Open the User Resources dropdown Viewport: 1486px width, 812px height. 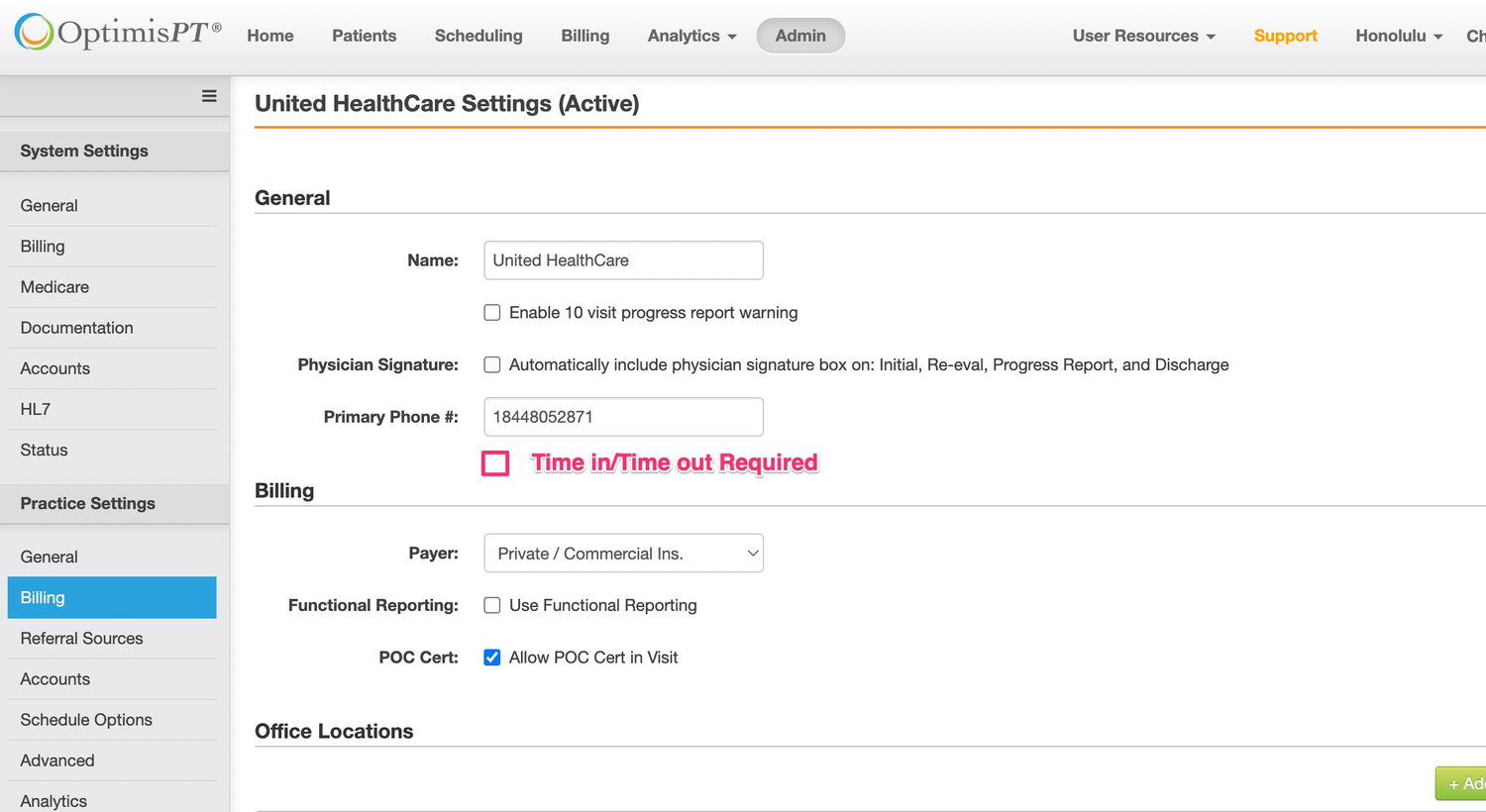tap(1143, 36)
